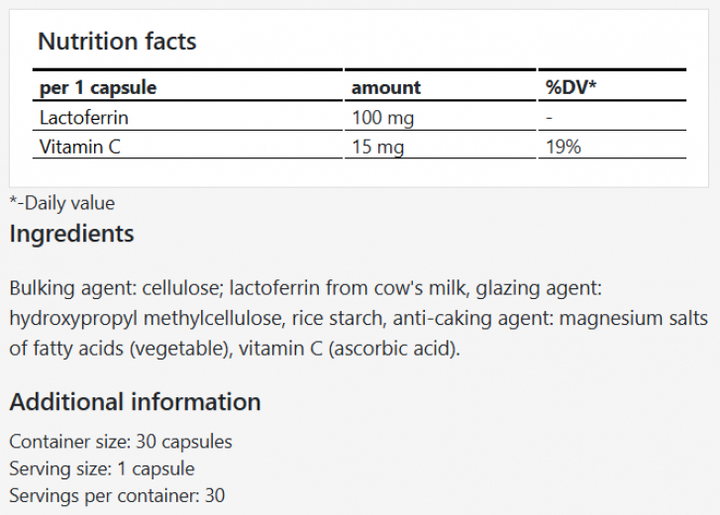Click the "Serving size: 1 capsule" line
The height and width of the screenshot is (515, 720).
click(x=102, y=468)
